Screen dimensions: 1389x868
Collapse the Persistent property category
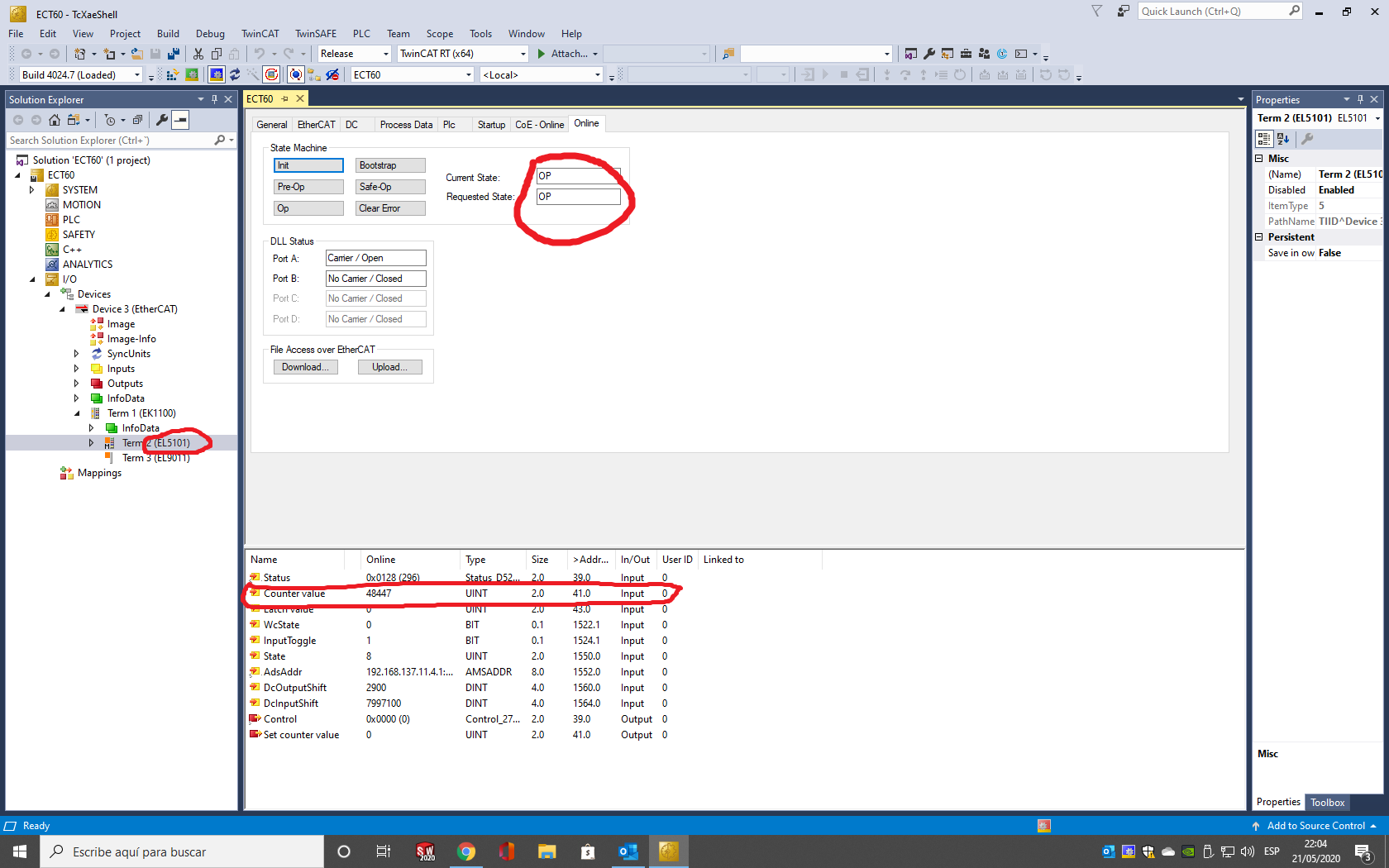[x=1259, y=237]
